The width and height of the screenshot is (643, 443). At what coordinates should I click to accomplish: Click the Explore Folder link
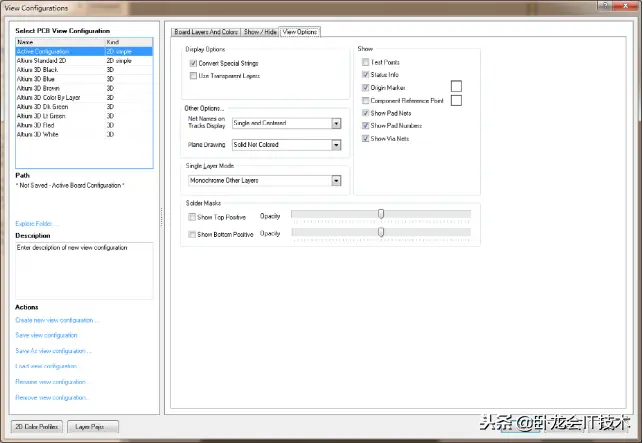pyautogui.click(x=35, y=223)
